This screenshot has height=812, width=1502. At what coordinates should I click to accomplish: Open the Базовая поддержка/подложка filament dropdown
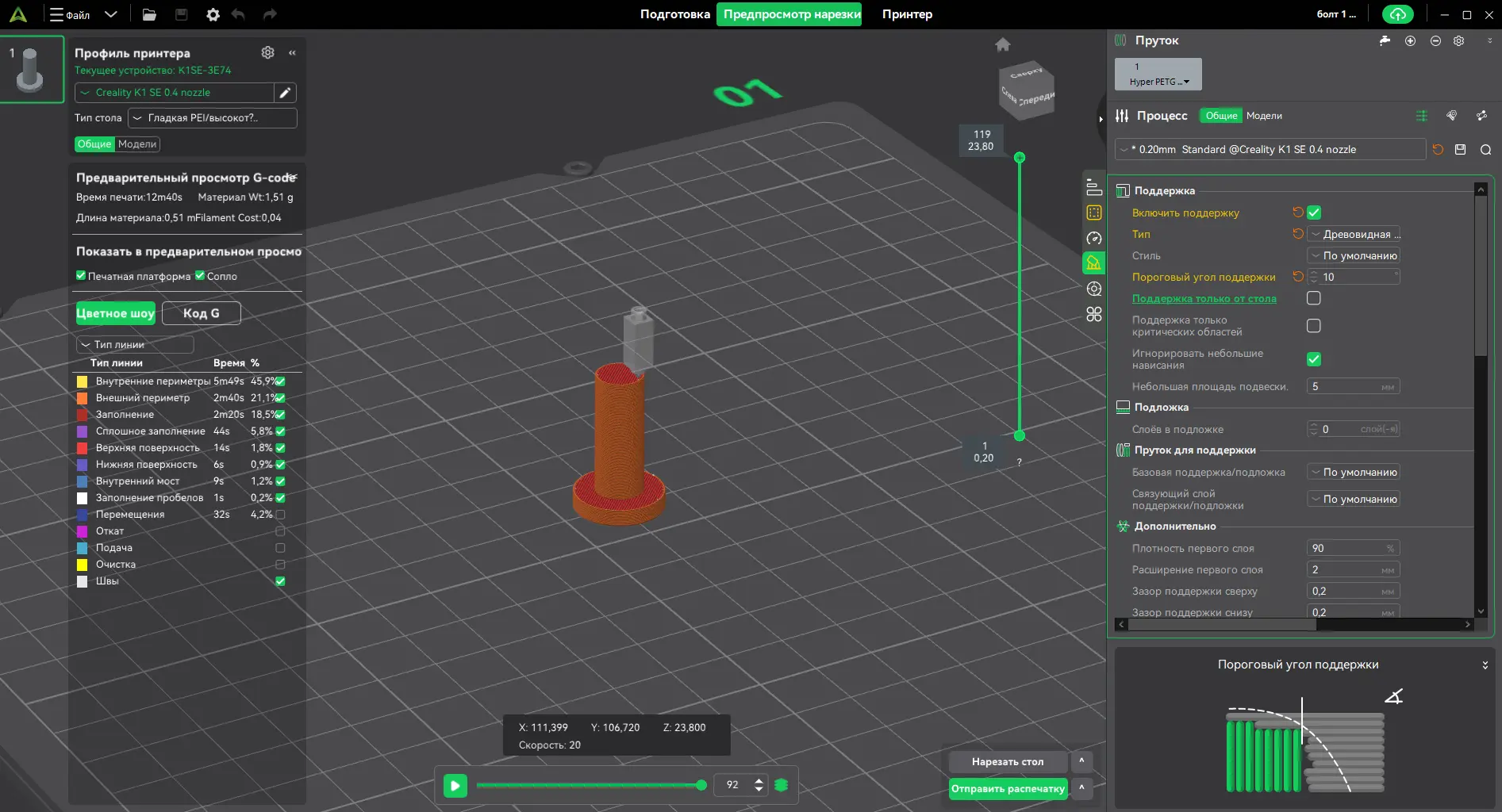(1354, 472)
